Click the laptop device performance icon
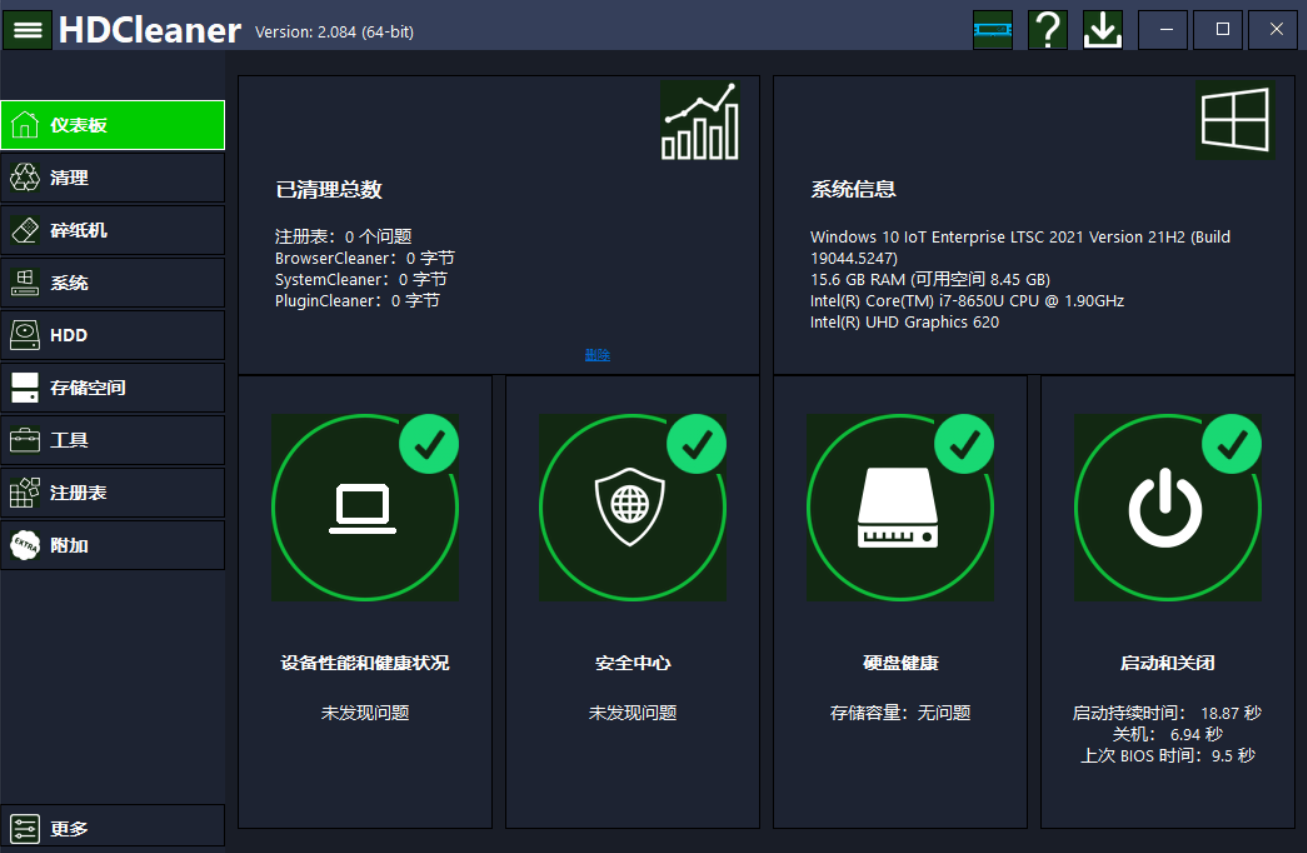This screenshot has width=1307, height=853. click(363, 508)
